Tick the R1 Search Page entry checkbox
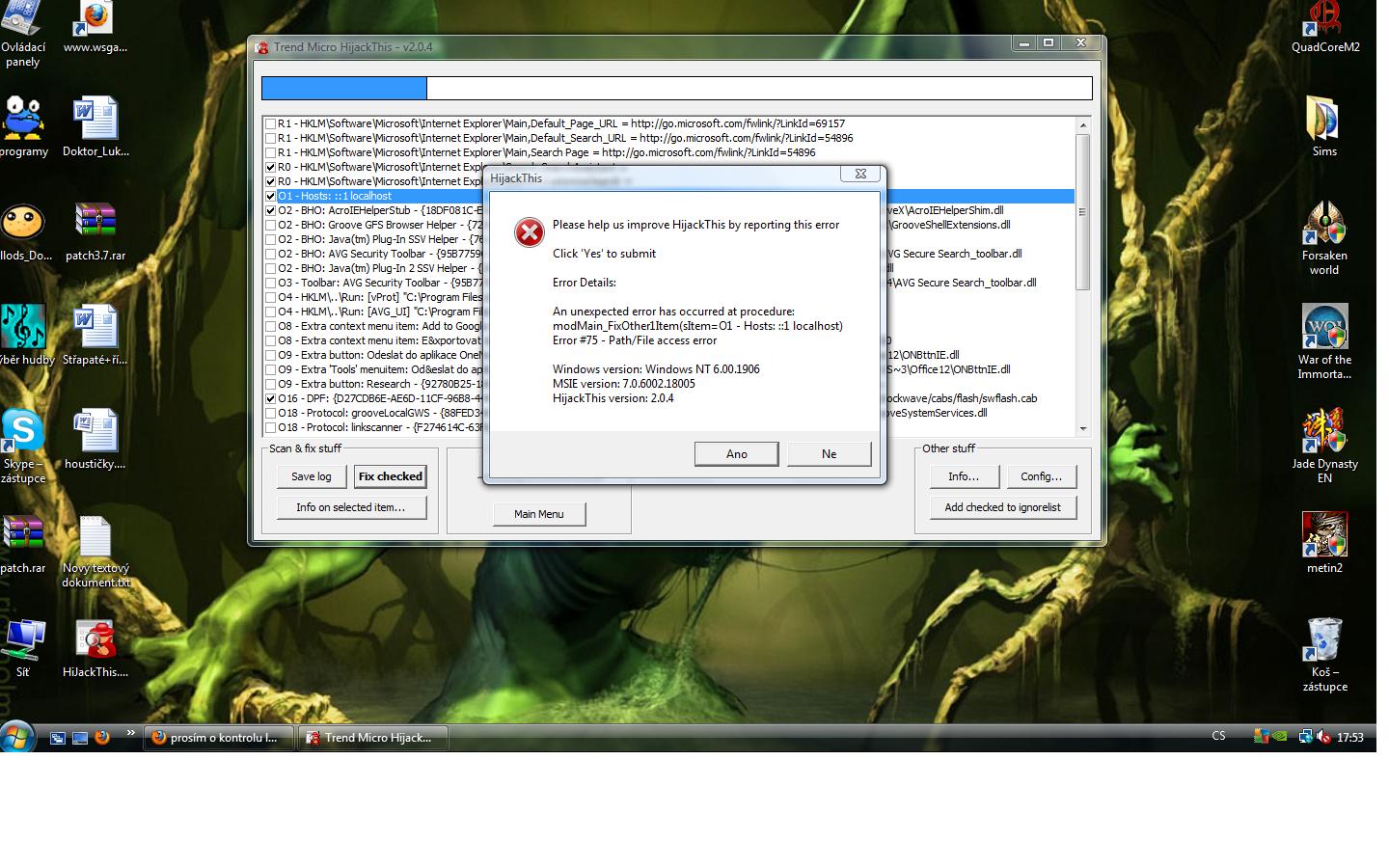 point(271,152)
